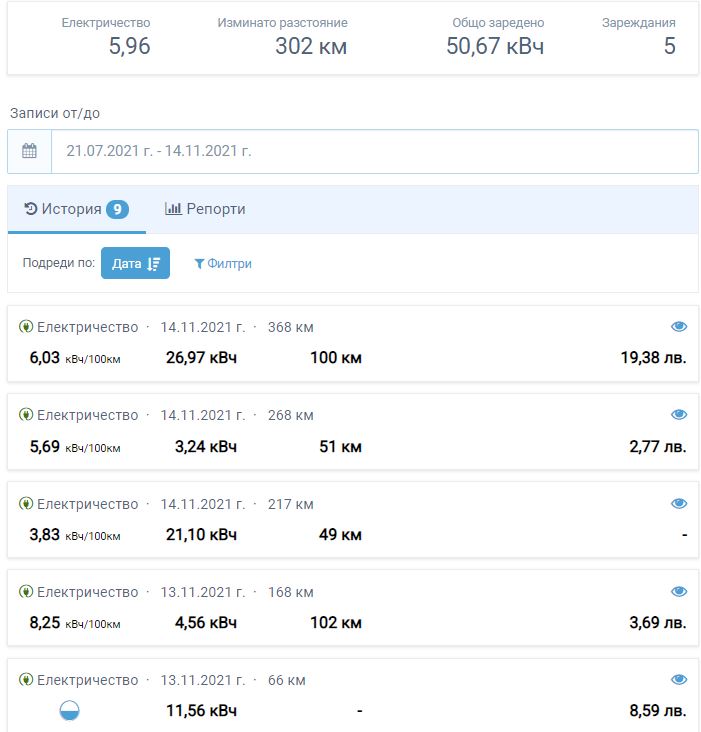Switch to the История tab

pos(76,209)
